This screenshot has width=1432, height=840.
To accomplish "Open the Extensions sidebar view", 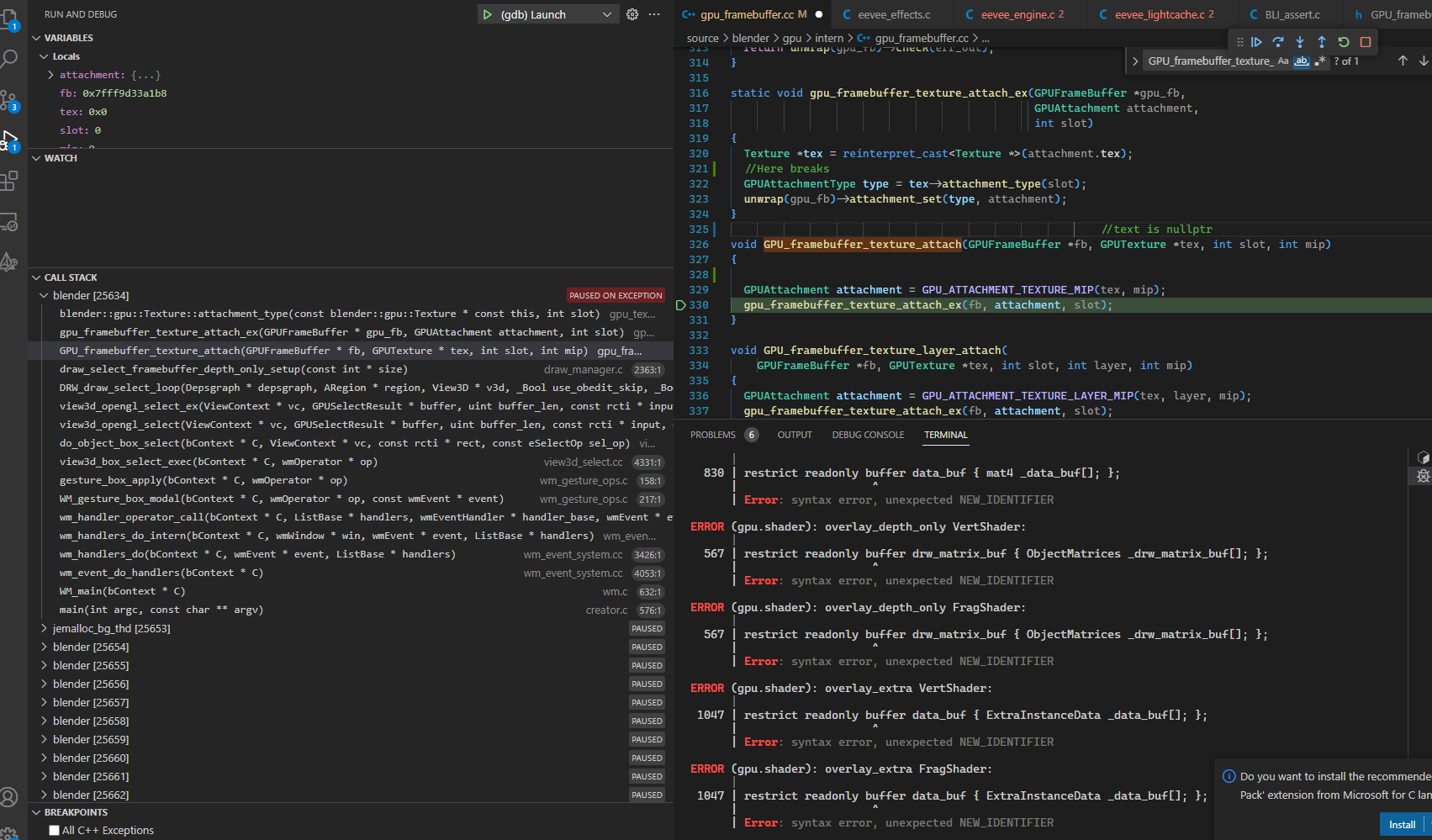I will tap(9, 181).
